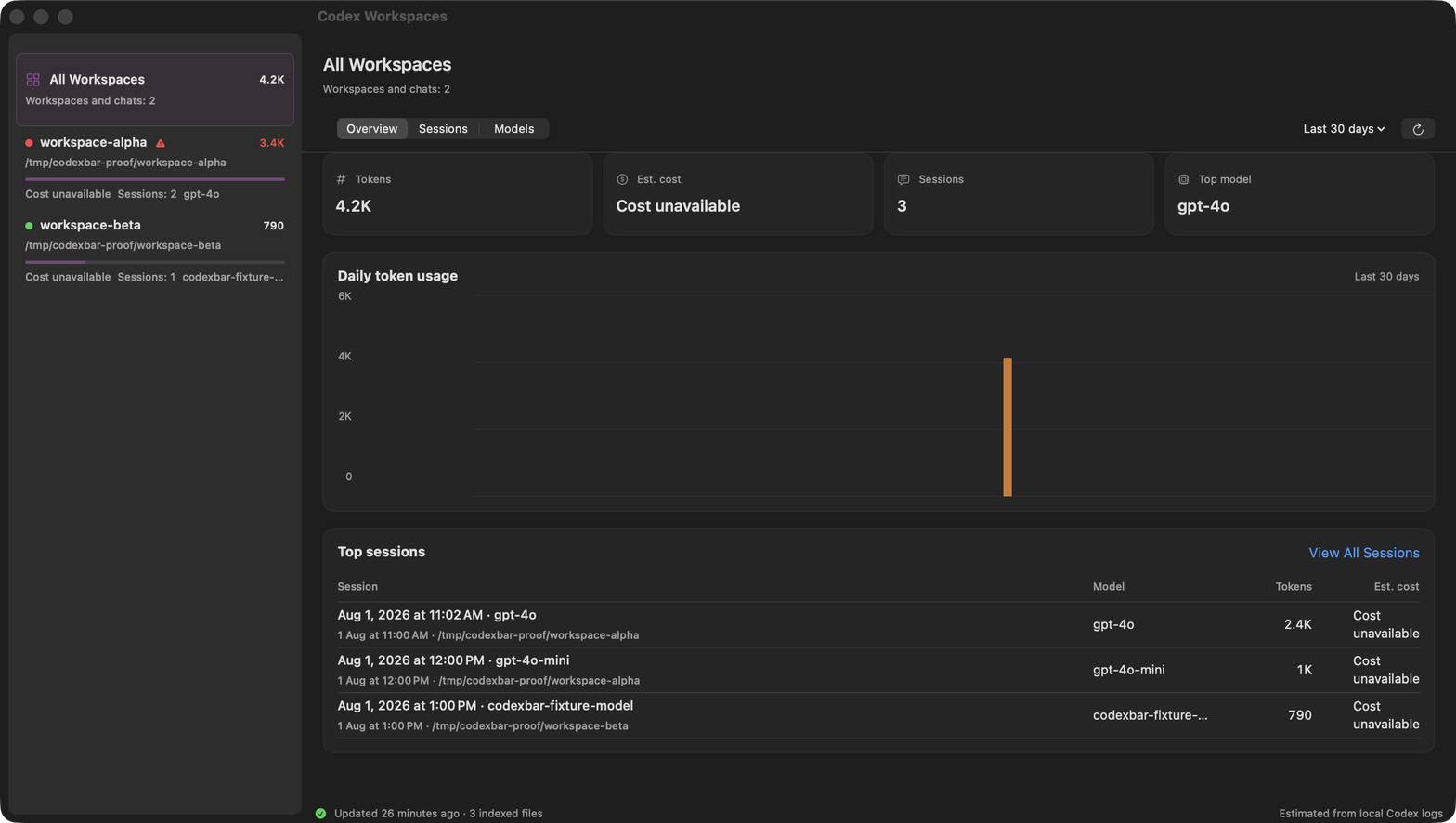The height and width of the screenshot is (823, 1456).
Task: Open the Aug 1 11:02 AM gpt-4o session
Action: click(x=878, y=624)
